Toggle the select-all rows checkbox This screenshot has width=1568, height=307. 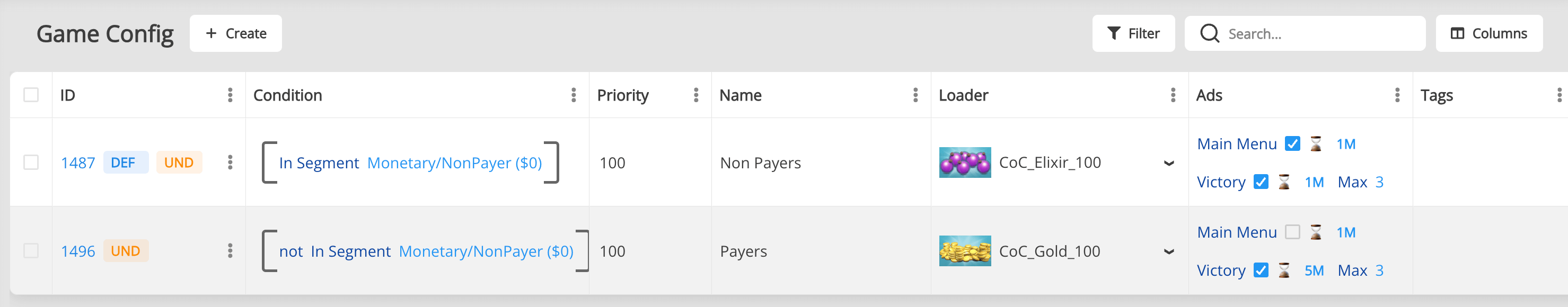pos(31,95)
